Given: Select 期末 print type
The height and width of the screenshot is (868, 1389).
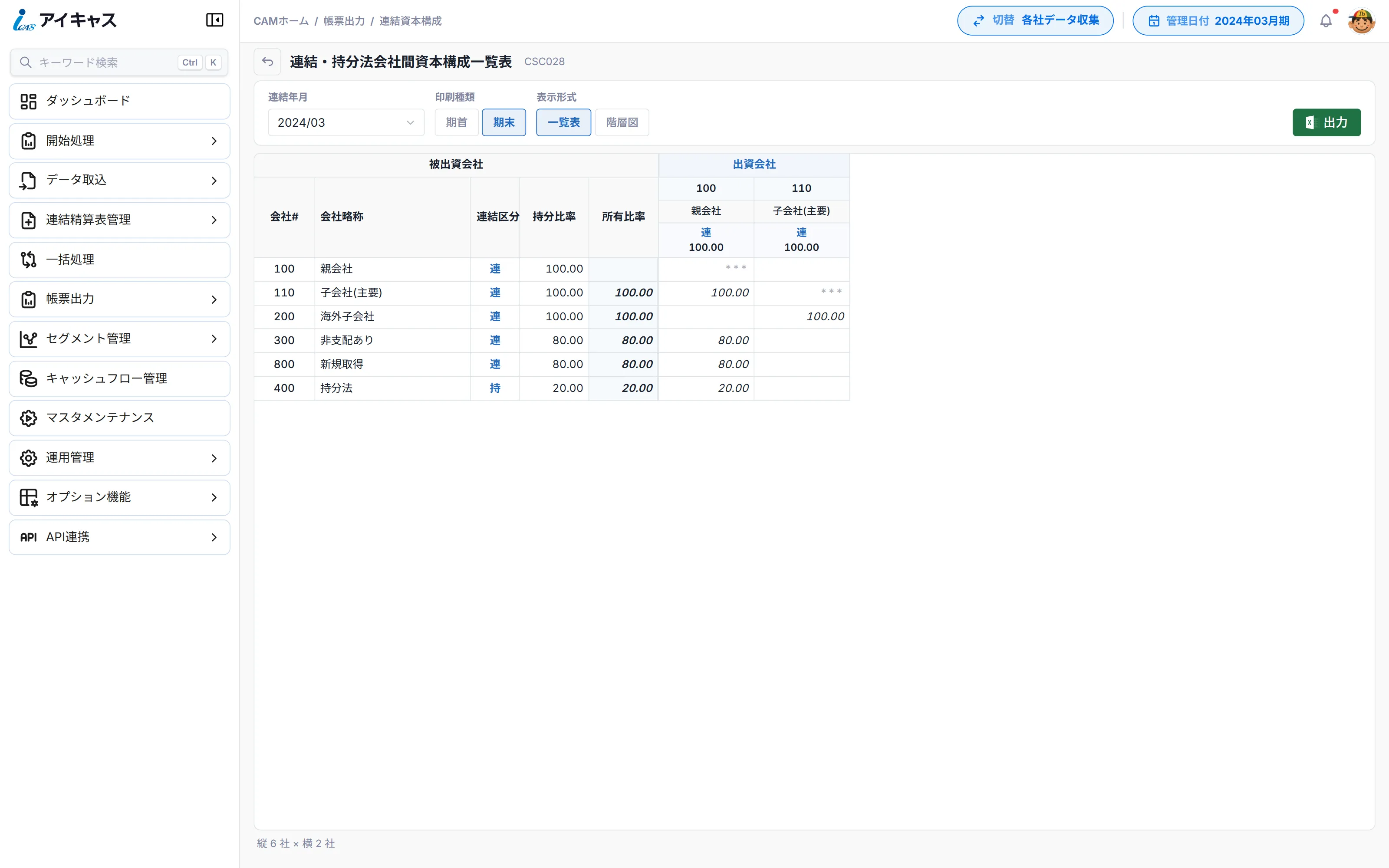Looking at the screenshot, I should [x=504, y=122].
